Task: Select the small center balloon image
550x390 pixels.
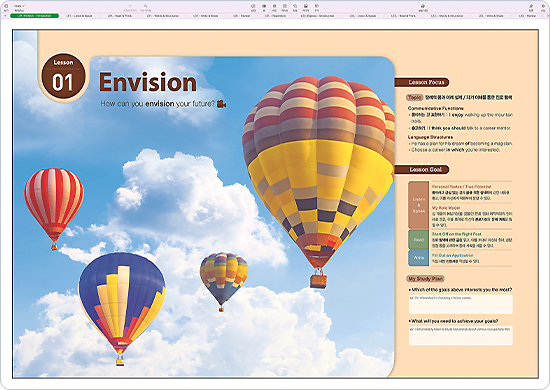Action: (224, 282)
